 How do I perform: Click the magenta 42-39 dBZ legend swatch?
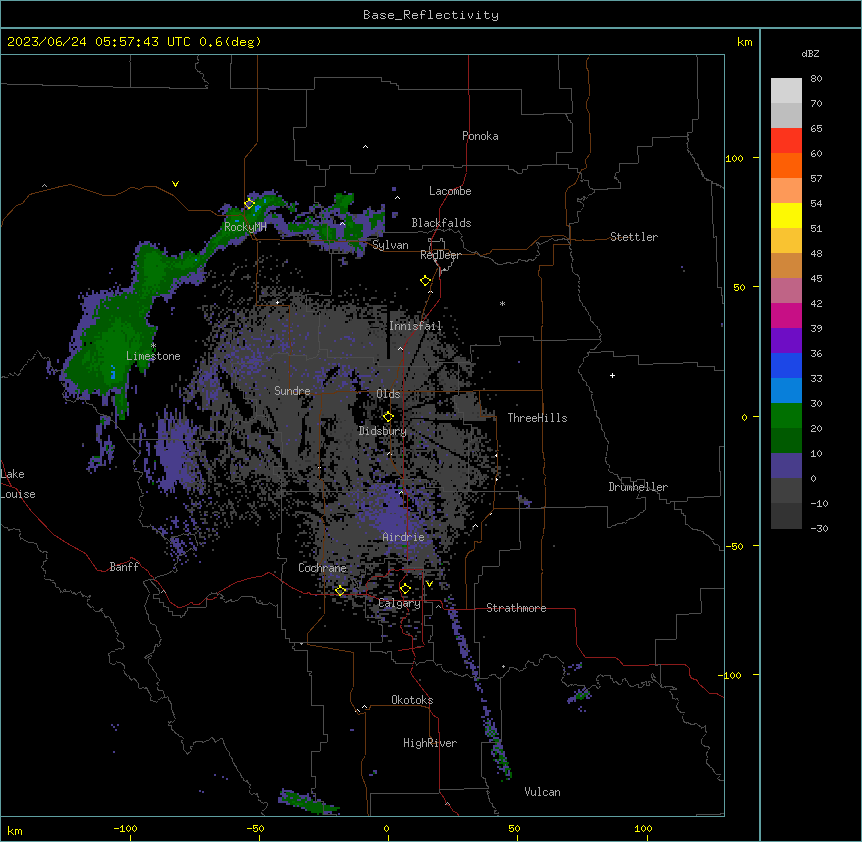click(x=786, y=316)
